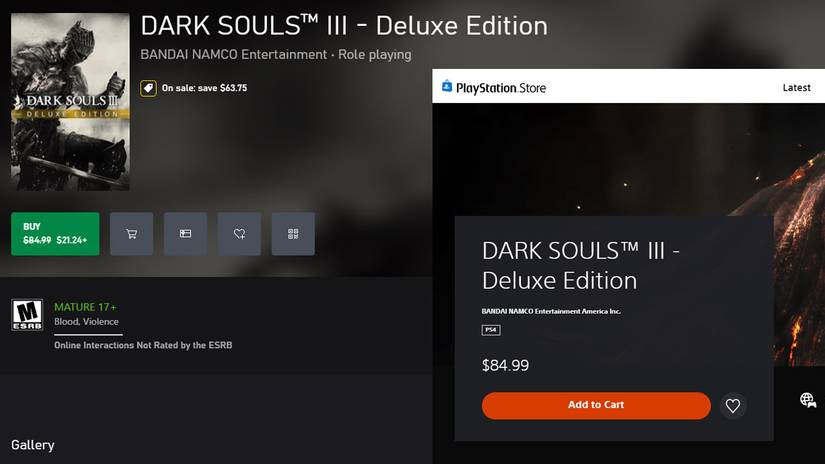825x464 pixels.
Task: Click the PlayStation $84.99 price text
Action: [x=505, y=366]
